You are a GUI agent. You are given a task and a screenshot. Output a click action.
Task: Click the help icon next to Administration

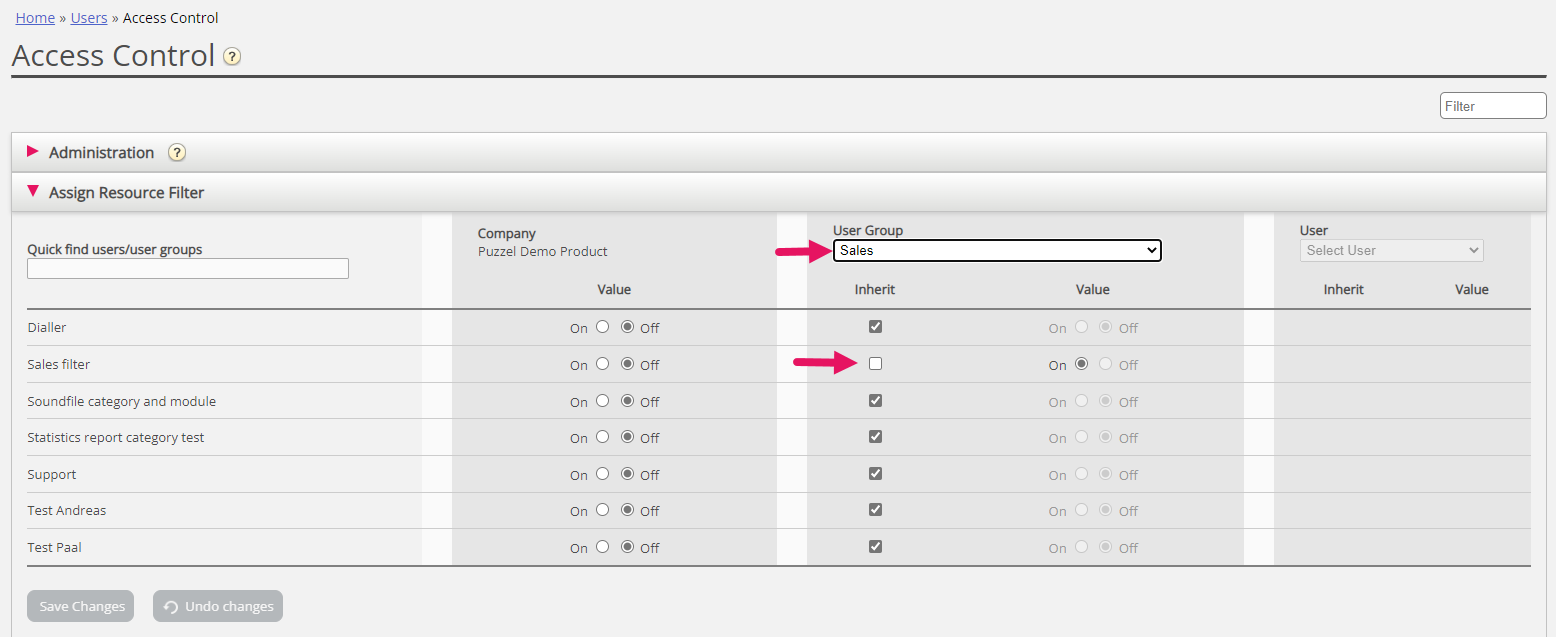point(177,153)
